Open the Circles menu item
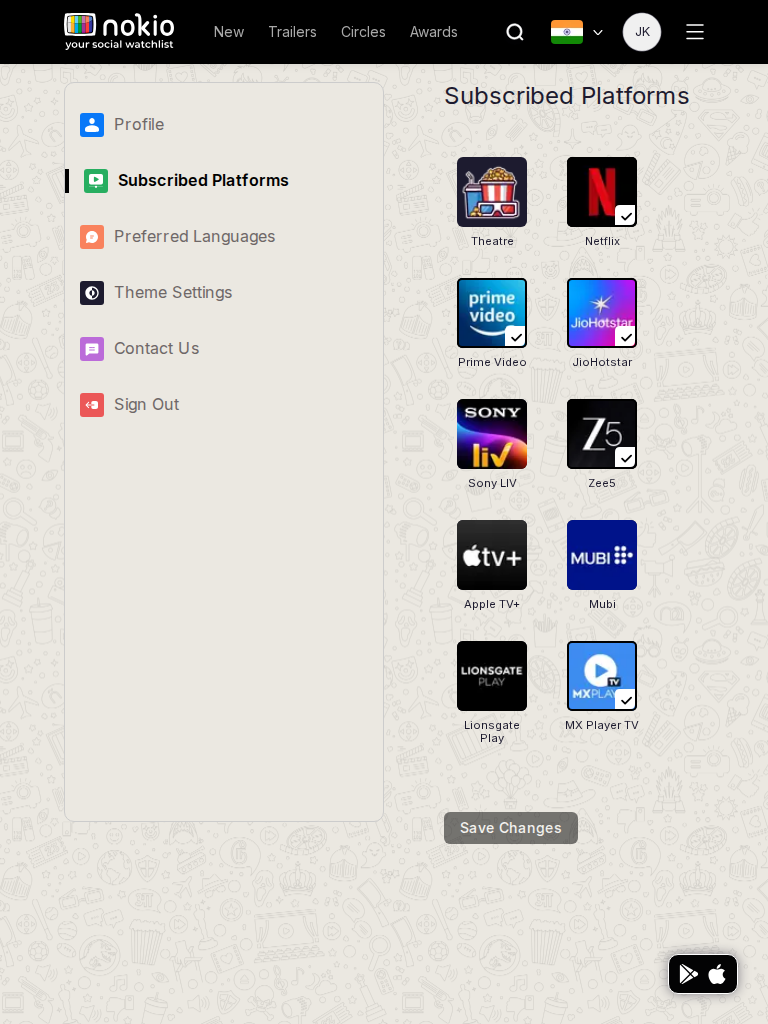Screen dimensions: 768x1024 pos(363,32)
